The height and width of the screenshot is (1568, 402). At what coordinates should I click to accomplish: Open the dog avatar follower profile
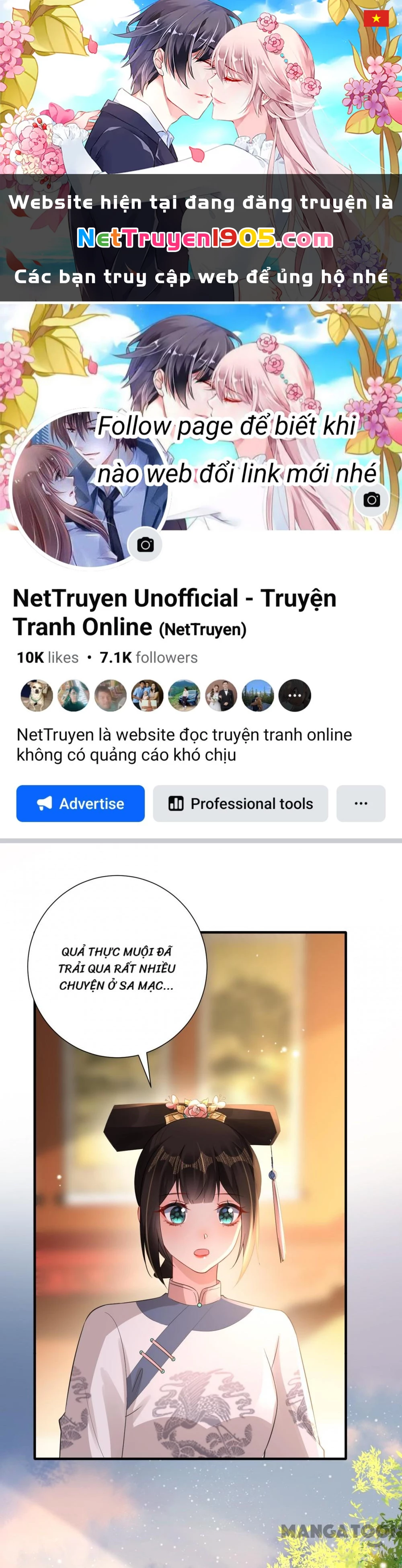(x=37, y=695)
